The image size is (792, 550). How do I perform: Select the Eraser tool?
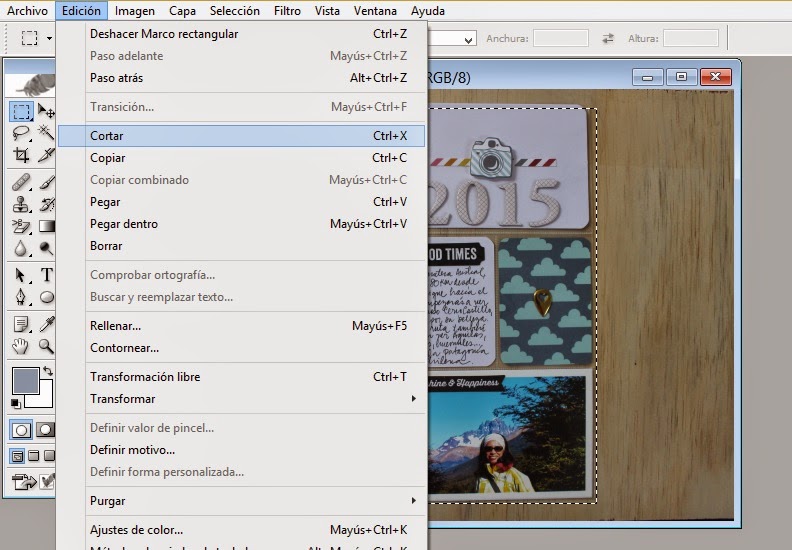[x=21, y=226]
